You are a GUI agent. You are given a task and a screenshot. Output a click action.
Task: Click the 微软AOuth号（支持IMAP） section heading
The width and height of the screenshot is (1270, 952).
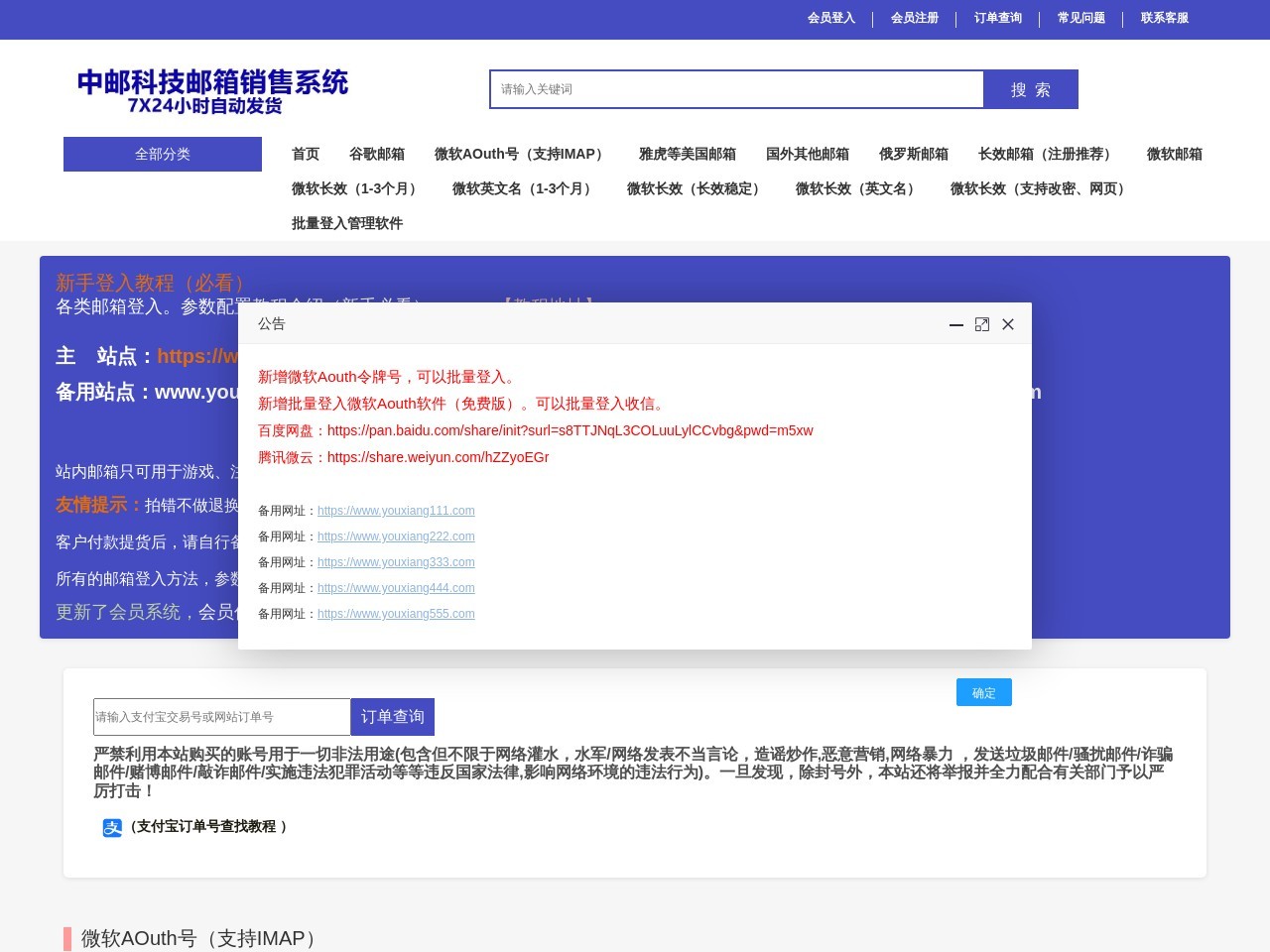pos(202,938)
